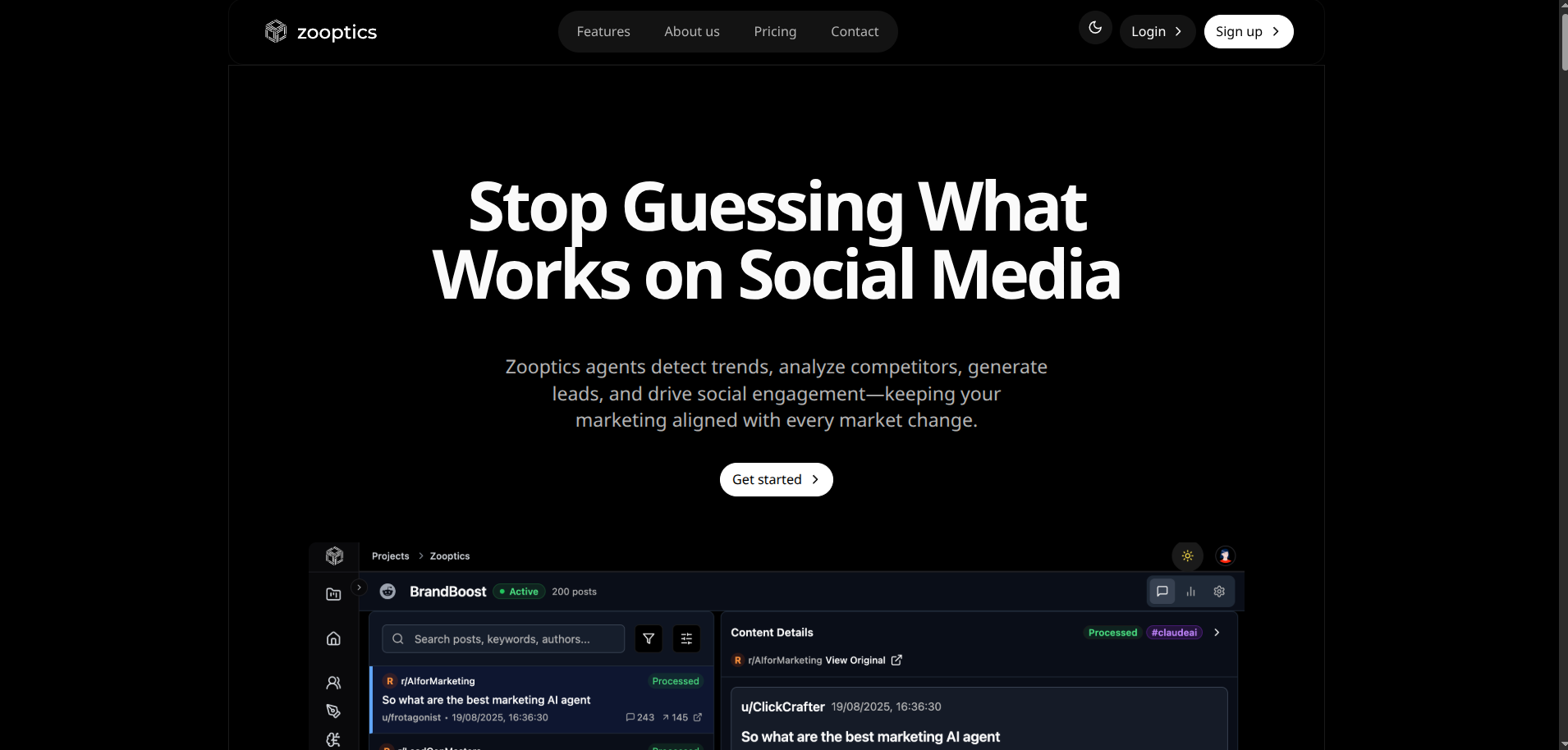Click the bar chart analytics icon
Screen dimensions: 1568x750
click(x=1190, y=592)
